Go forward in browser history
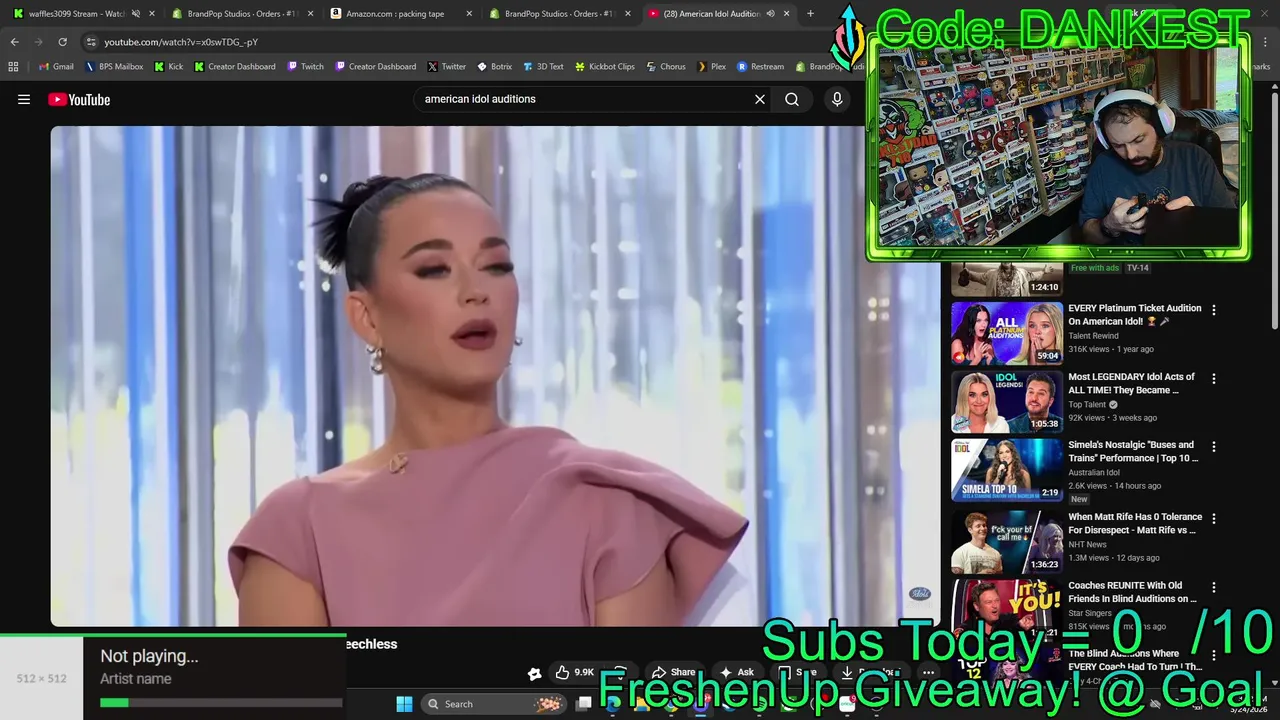 pyautogui.click(x=38, y=42)
